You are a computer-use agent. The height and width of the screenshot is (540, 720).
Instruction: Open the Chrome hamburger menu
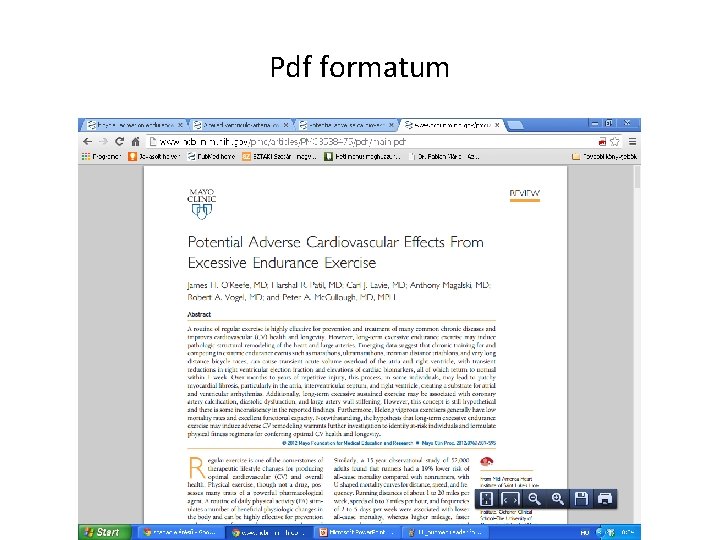point(632,141)
